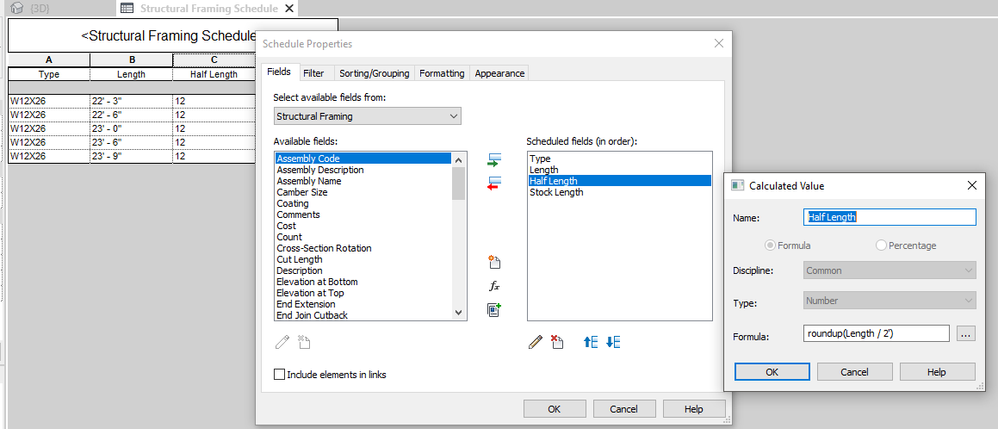Select Cut Length in Available fields

click(363, 260)
